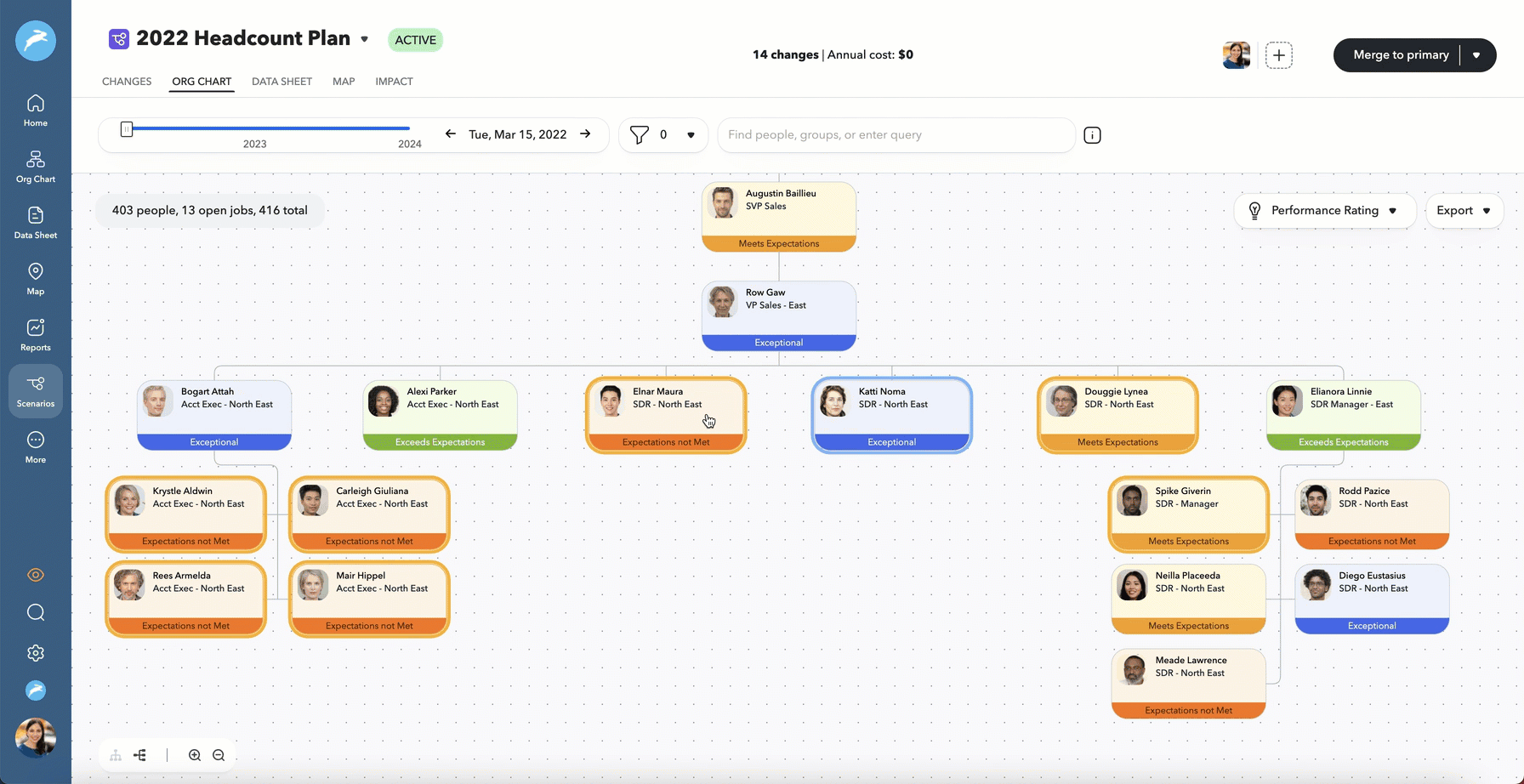Open Reports from the left sidebar
The image size is (1524, 784).
(x=35, y=333)
